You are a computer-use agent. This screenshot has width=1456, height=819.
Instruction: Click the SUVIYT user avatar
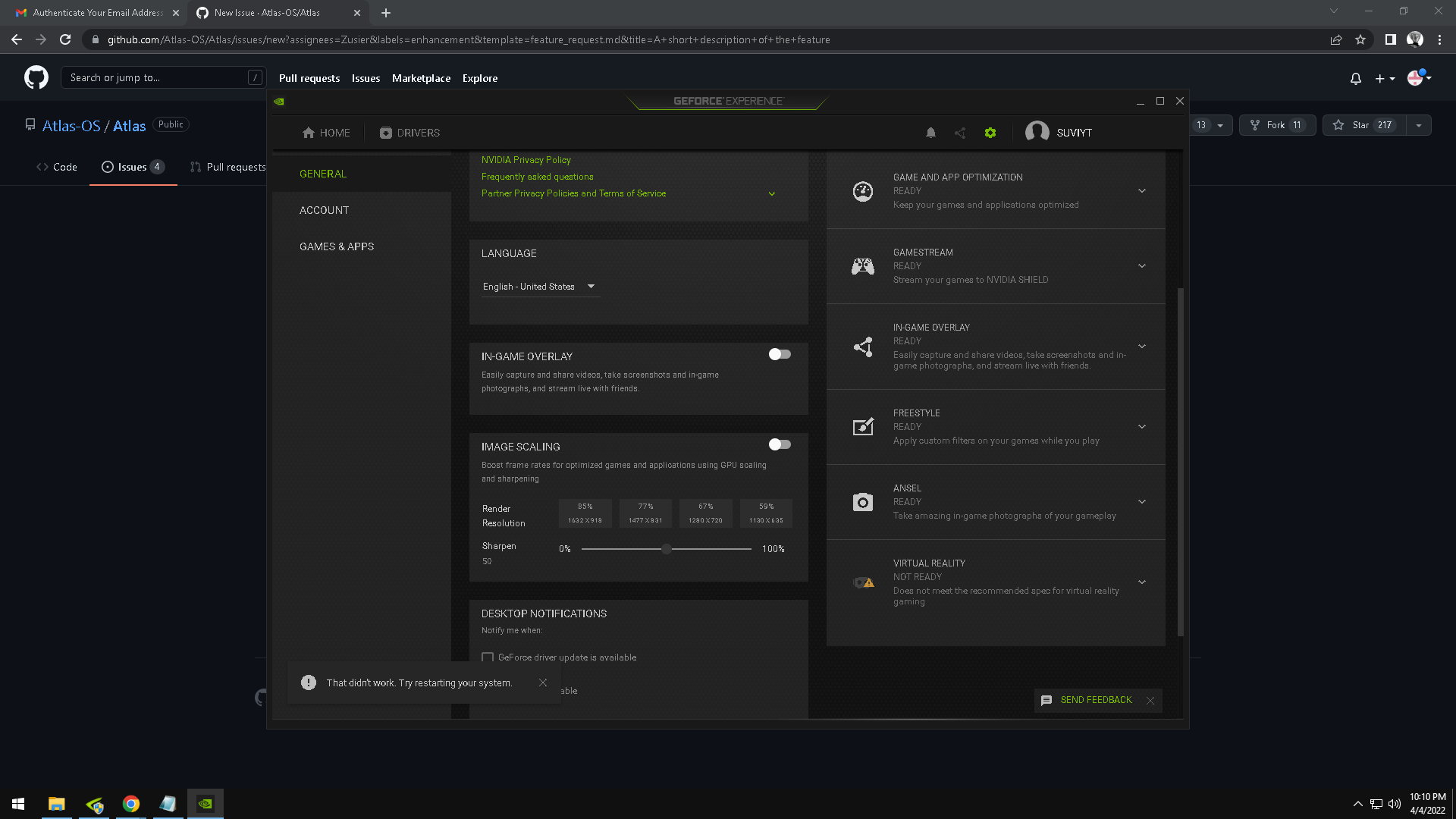coord(1037,132)
